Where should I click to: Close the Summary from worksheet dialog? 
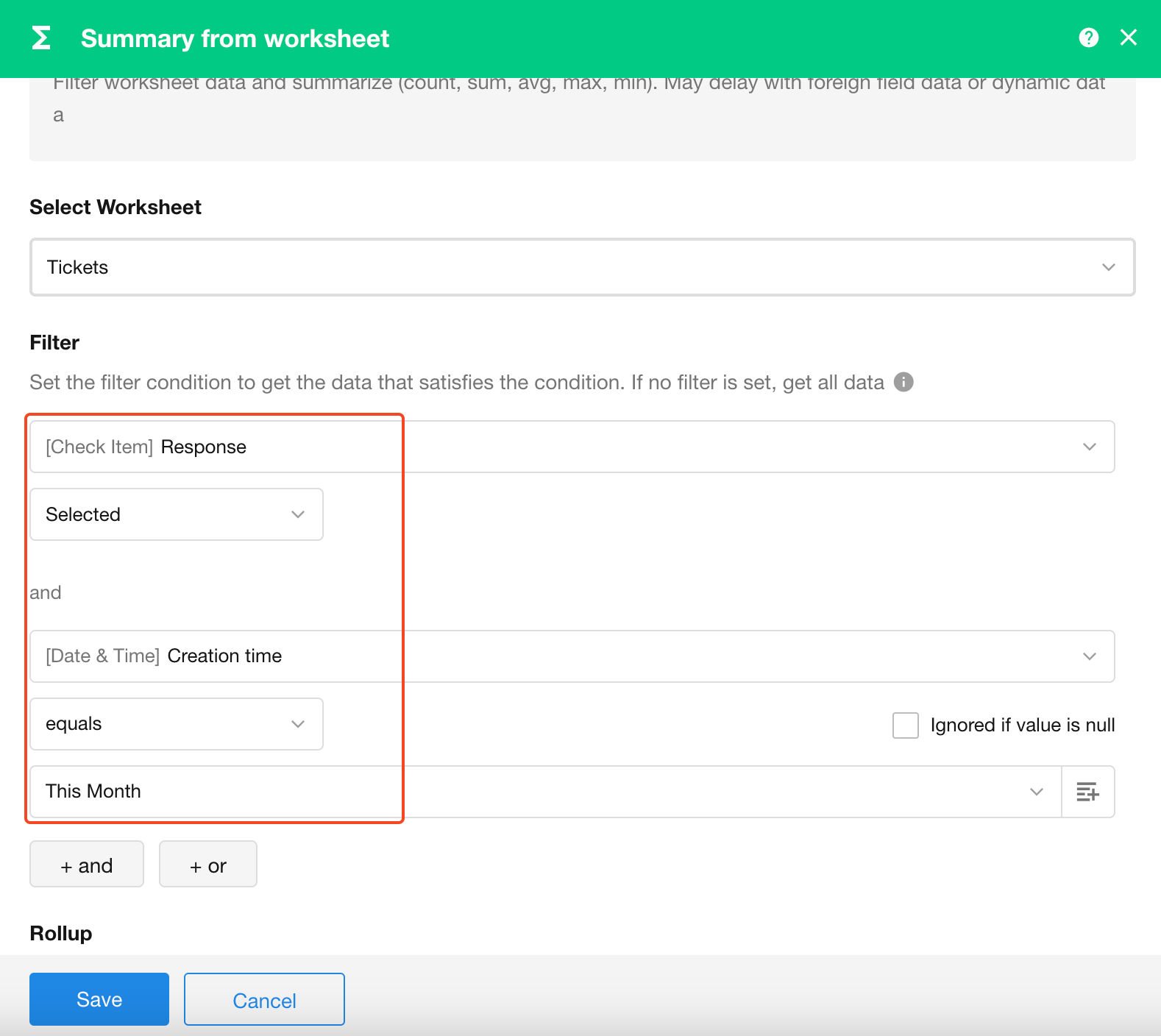tap(1128, 38)
